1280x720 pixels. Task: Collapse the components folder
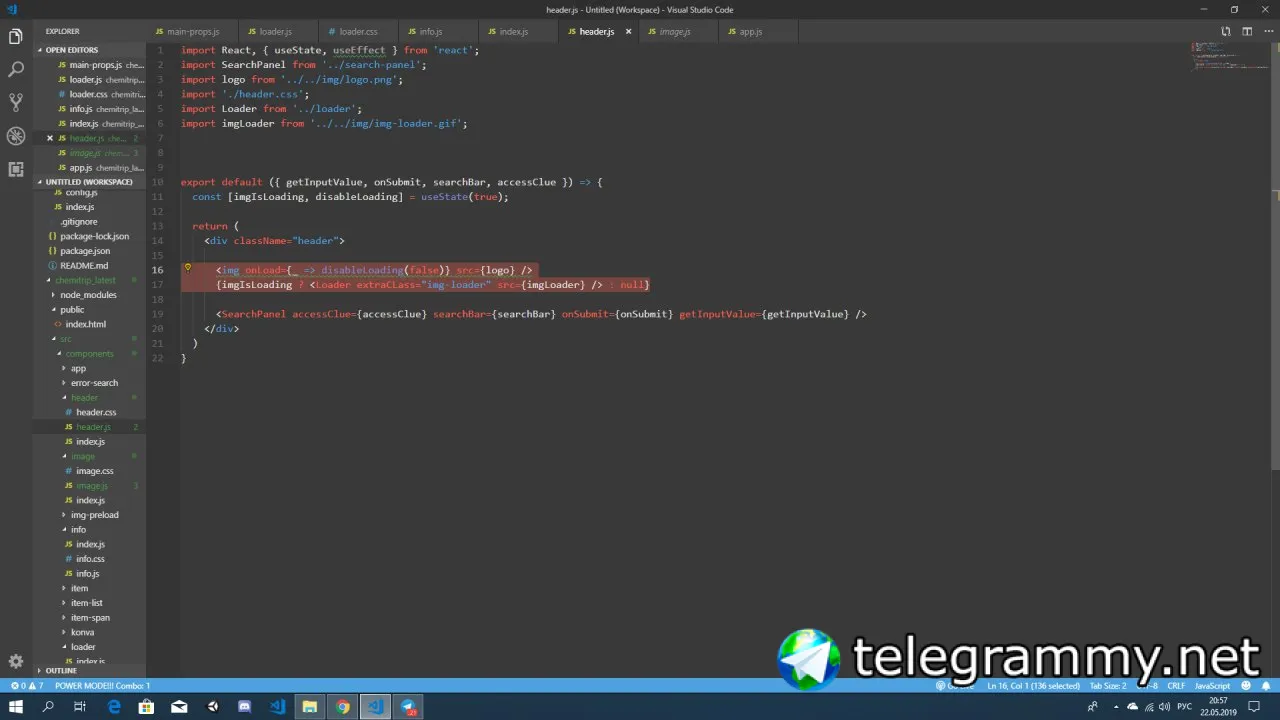90,354
